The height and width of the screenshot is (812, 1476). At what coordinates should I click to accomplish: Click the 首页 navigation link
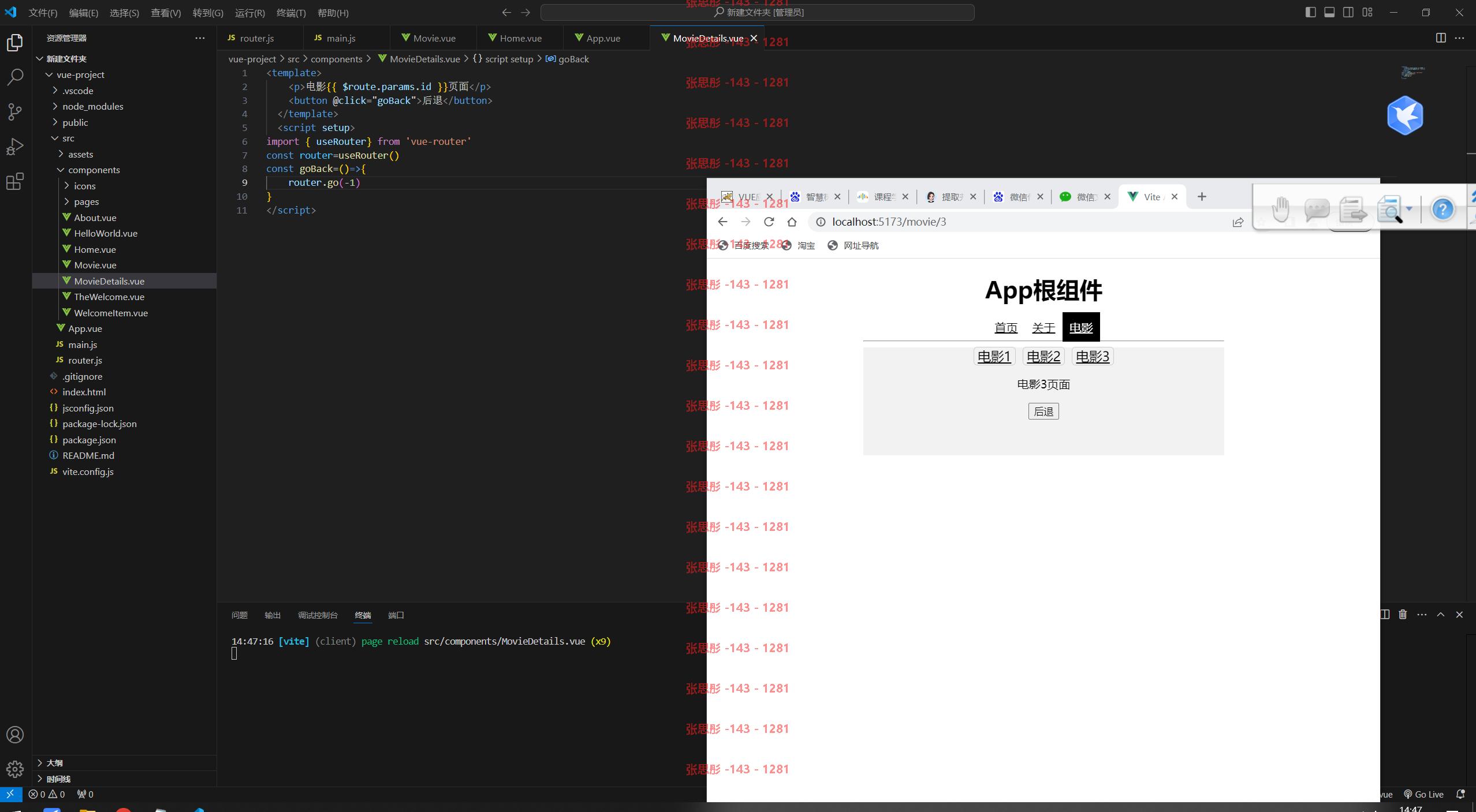click(x=1006, y=328)
